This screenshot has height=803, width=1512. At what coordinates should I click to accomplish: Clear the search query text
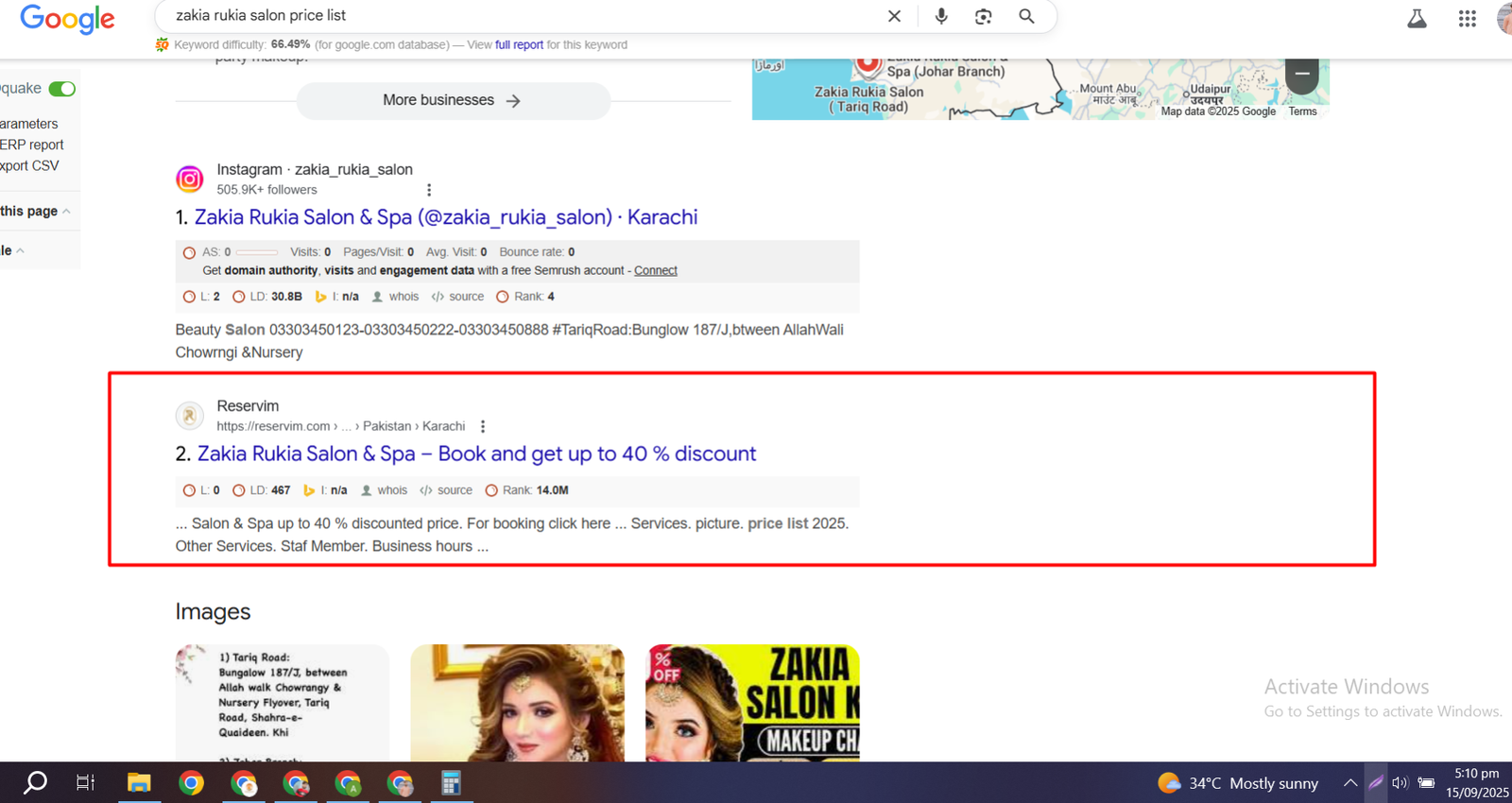[894, 16]
